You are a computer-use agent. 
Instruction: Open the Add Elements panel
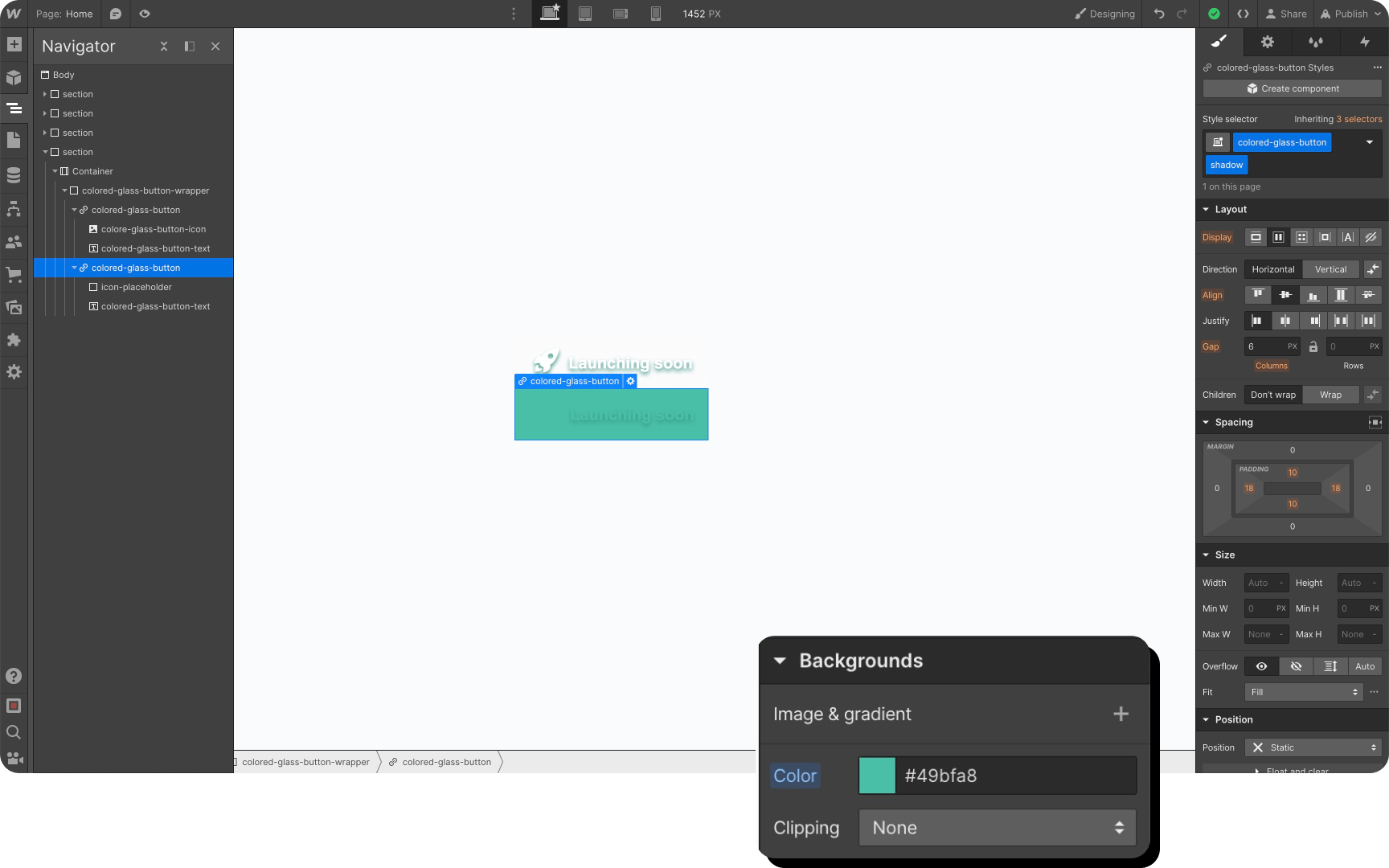tap(14, 44)
